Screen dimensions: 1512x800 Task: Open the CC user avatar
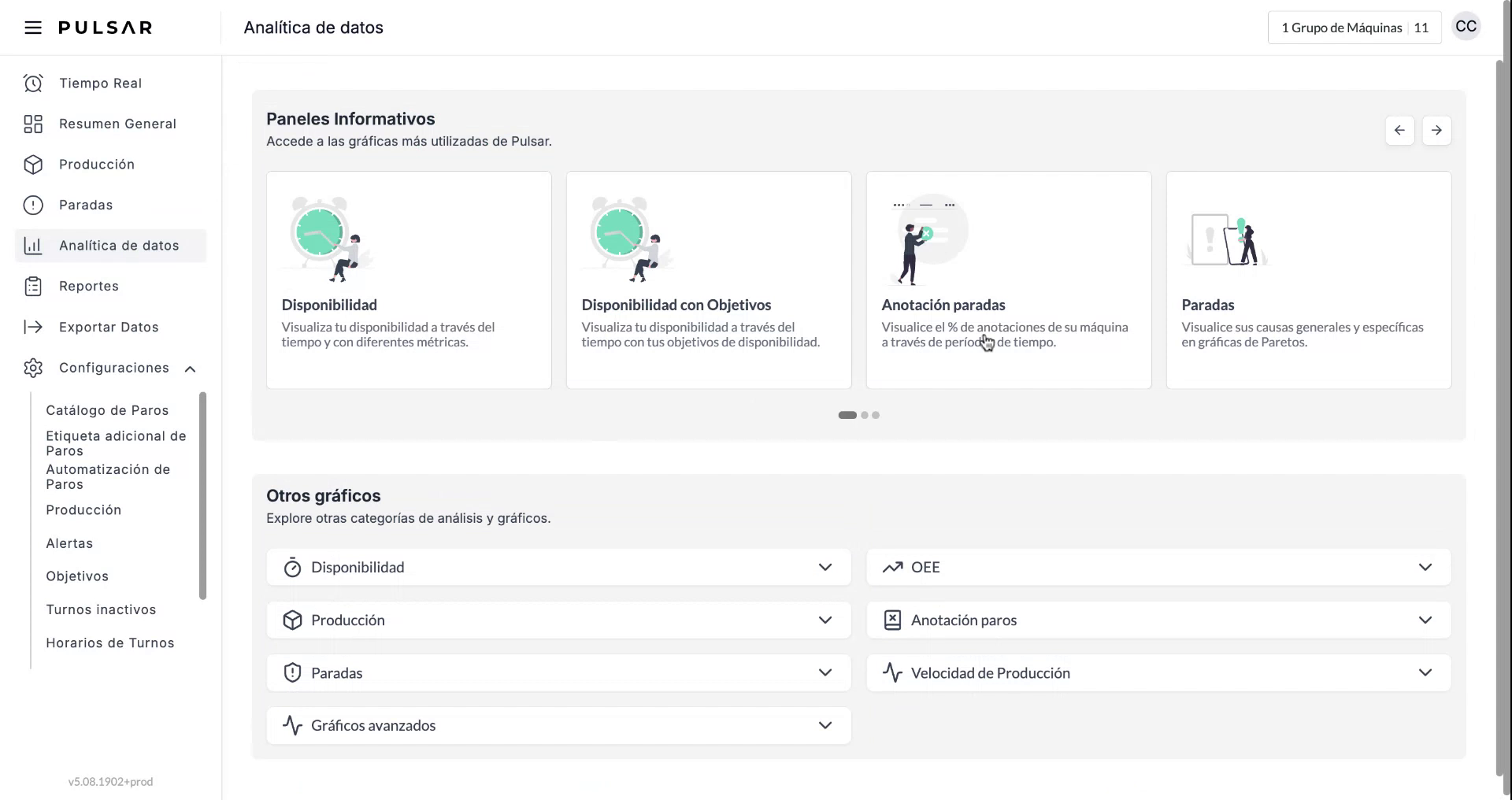tap(1466, 27)
